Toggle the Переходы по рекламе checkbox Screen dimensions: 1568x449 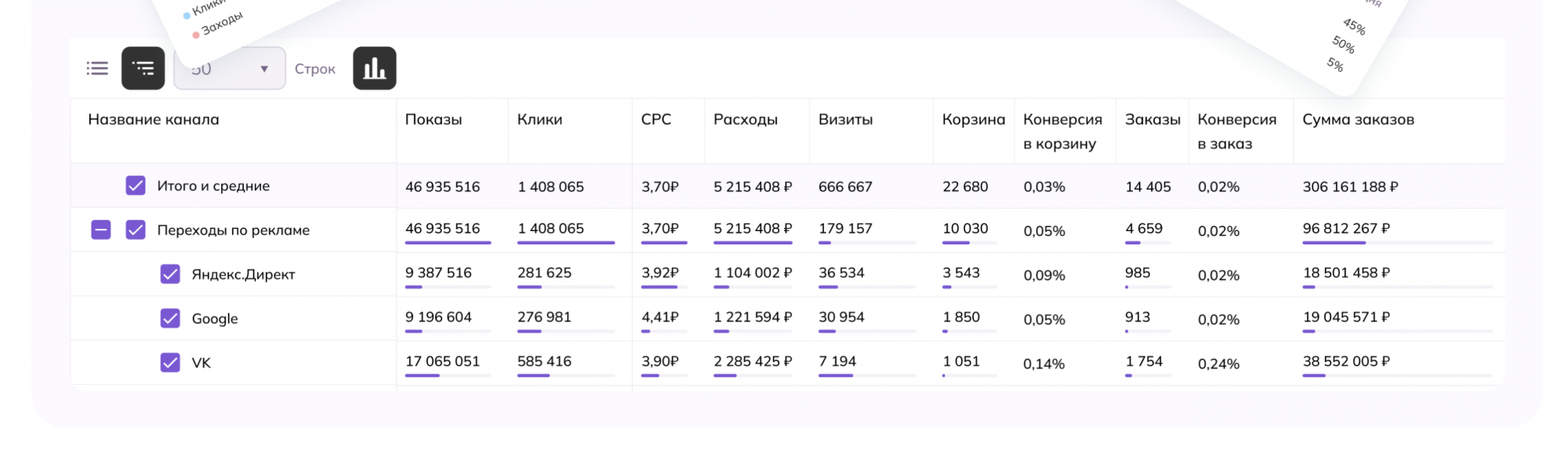click(x=136, y=230)
